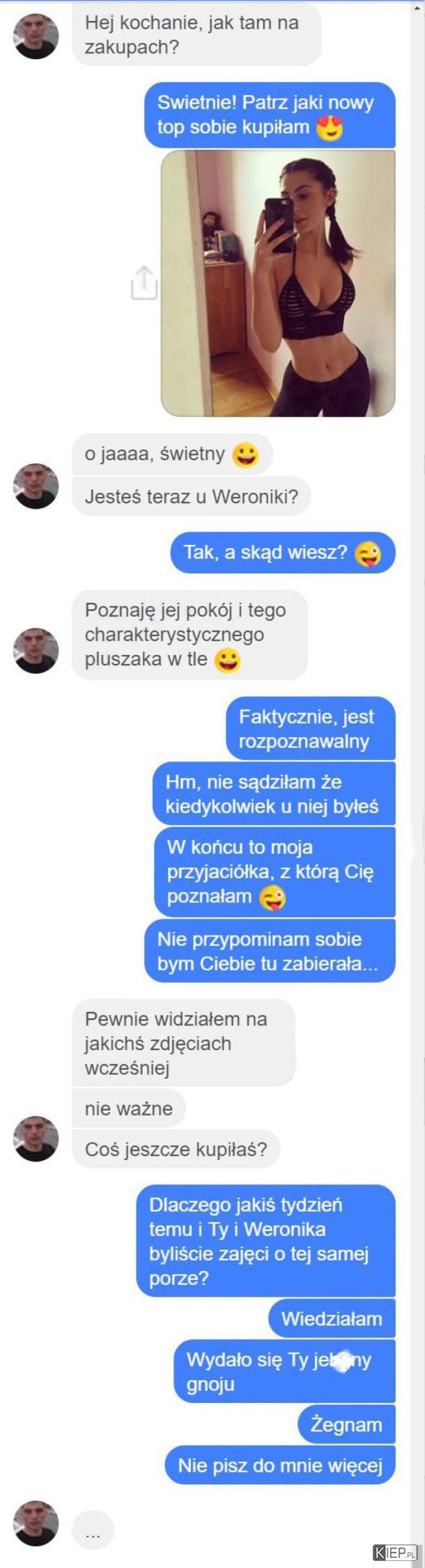Select the 'Jesteś teraz u Weroniki?' message
This screenshot has width=425, height=1568.
tap(191, 497)
